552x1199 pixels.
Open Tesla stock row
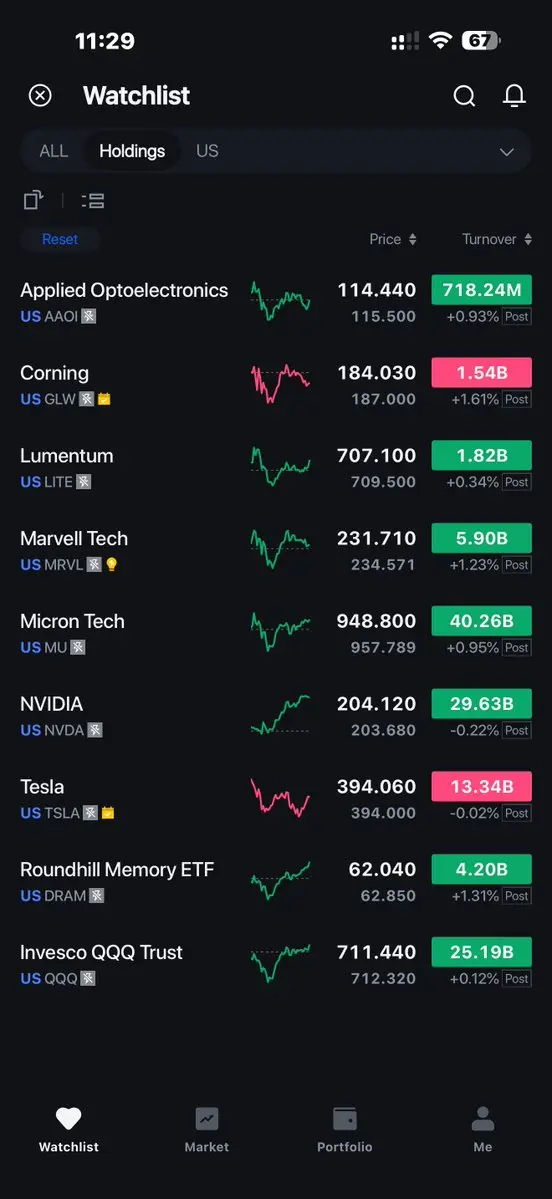coord(276,798)
